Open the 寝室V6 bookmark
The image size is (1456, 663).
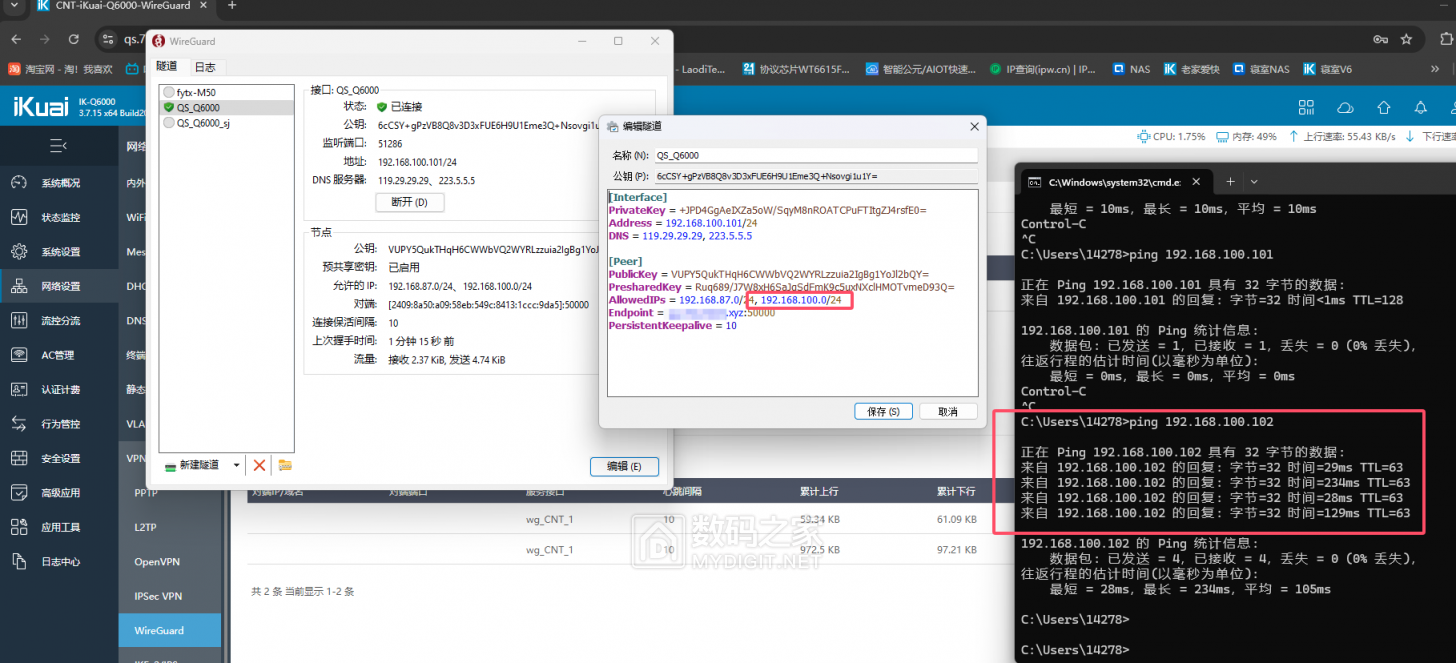1327,69
